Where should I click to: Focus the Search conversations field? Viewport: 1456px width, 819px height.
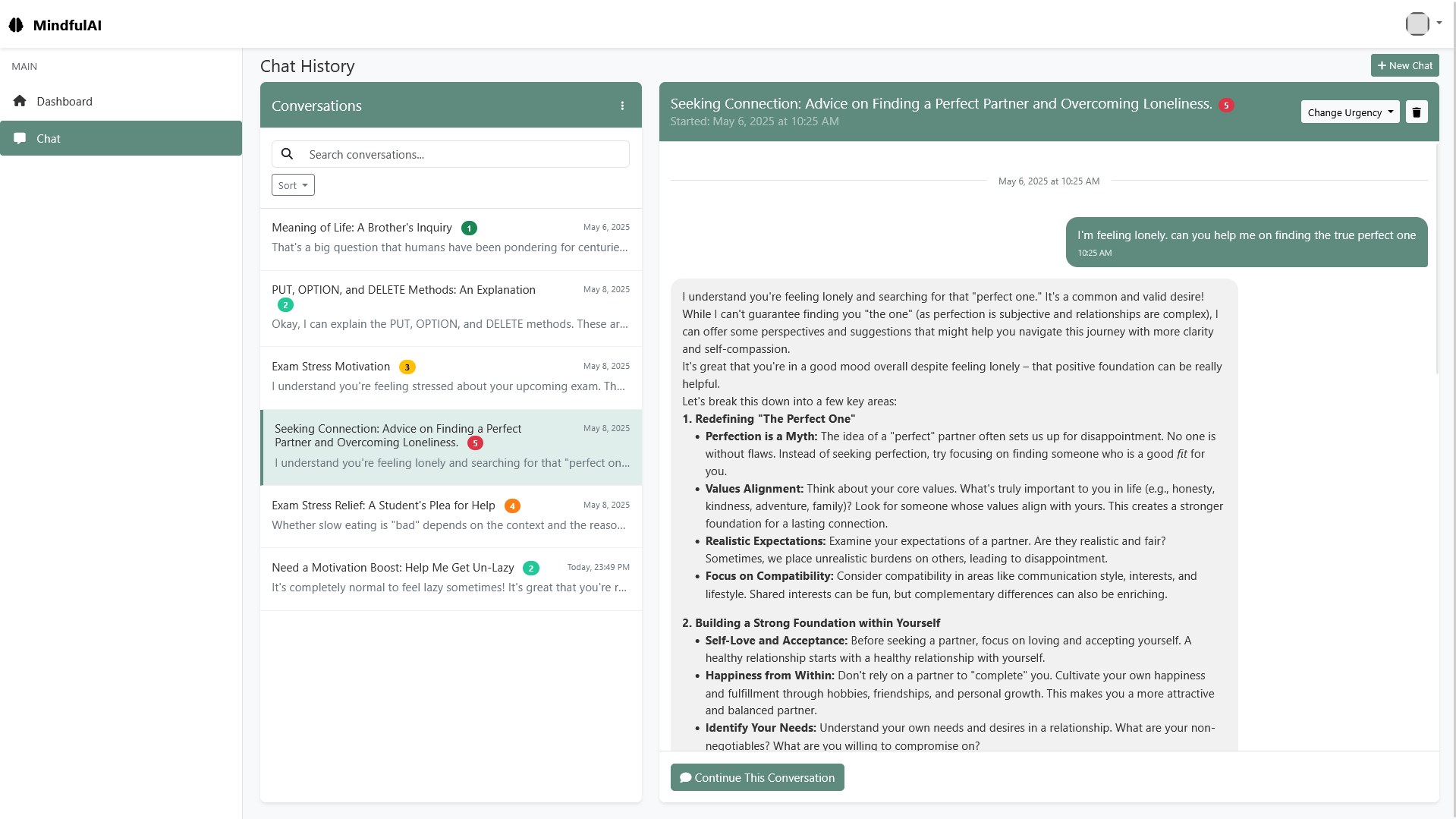tap(463, 154)
